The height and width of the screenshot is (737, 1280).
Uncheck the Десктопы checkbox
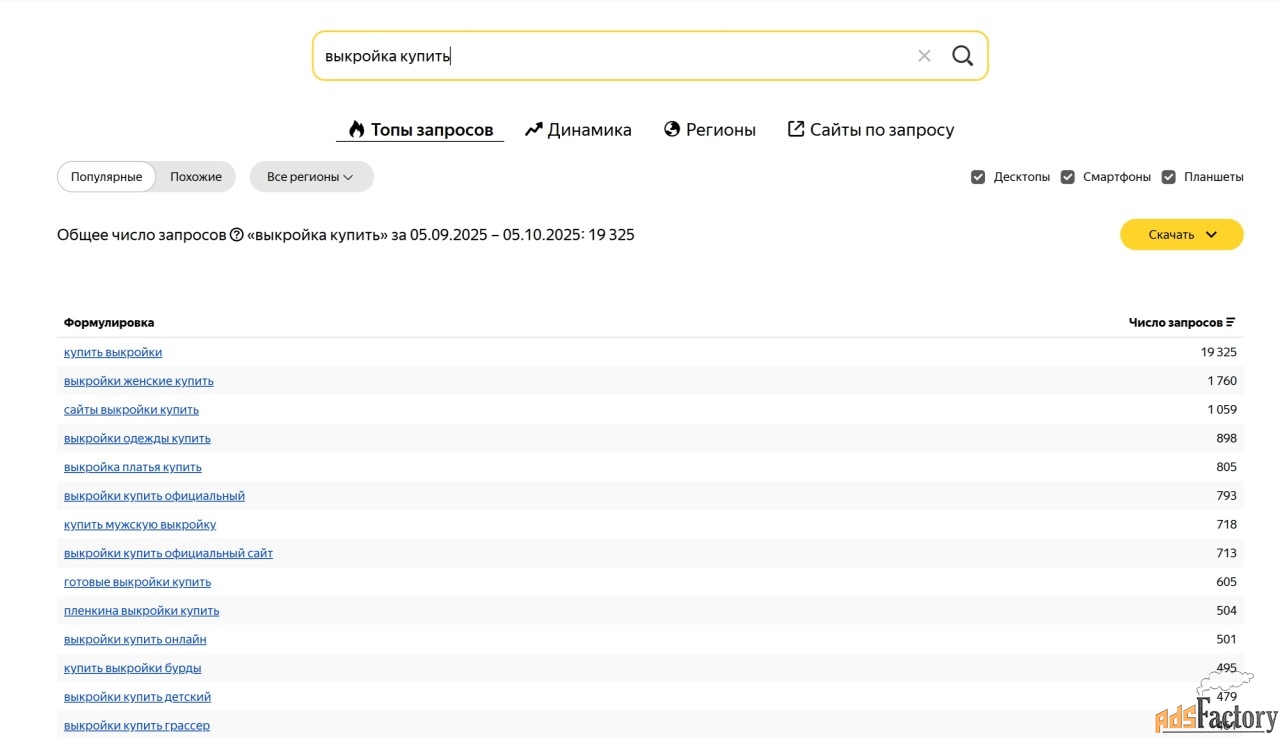[978, 177]
